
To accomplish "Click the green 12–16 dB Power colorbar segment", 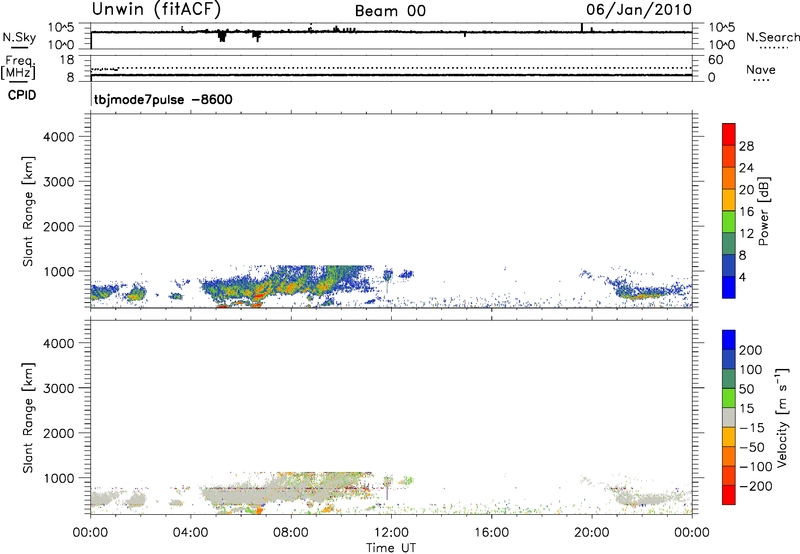I will 729,221.
